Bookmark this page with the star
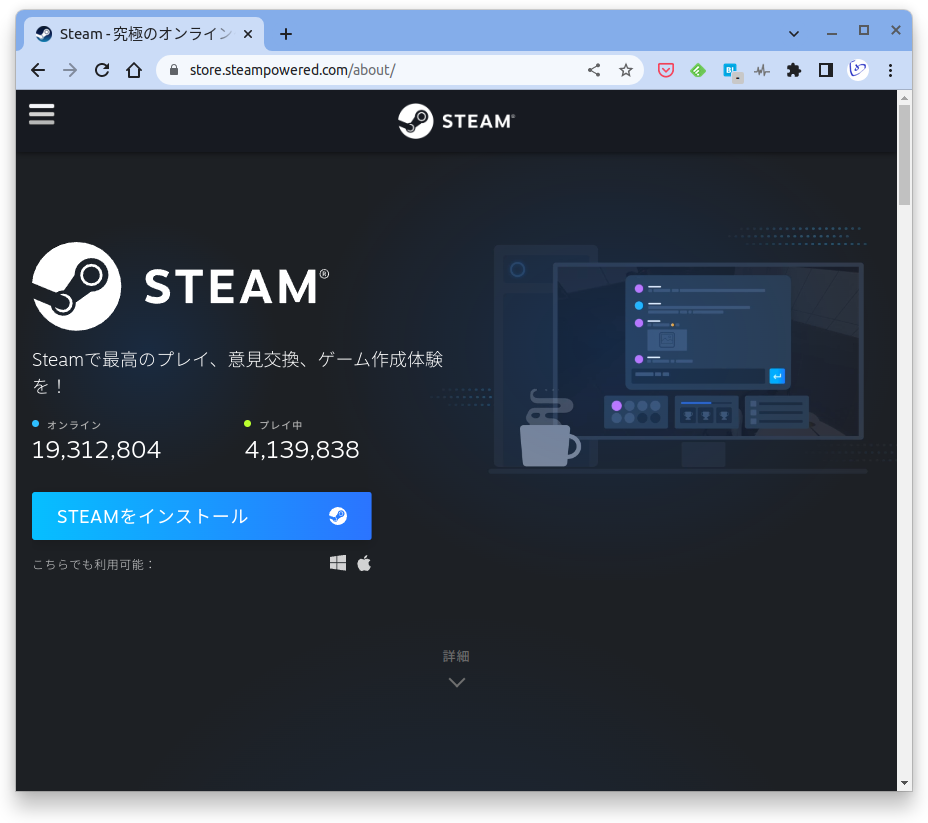928x823 pixels. 626,70
